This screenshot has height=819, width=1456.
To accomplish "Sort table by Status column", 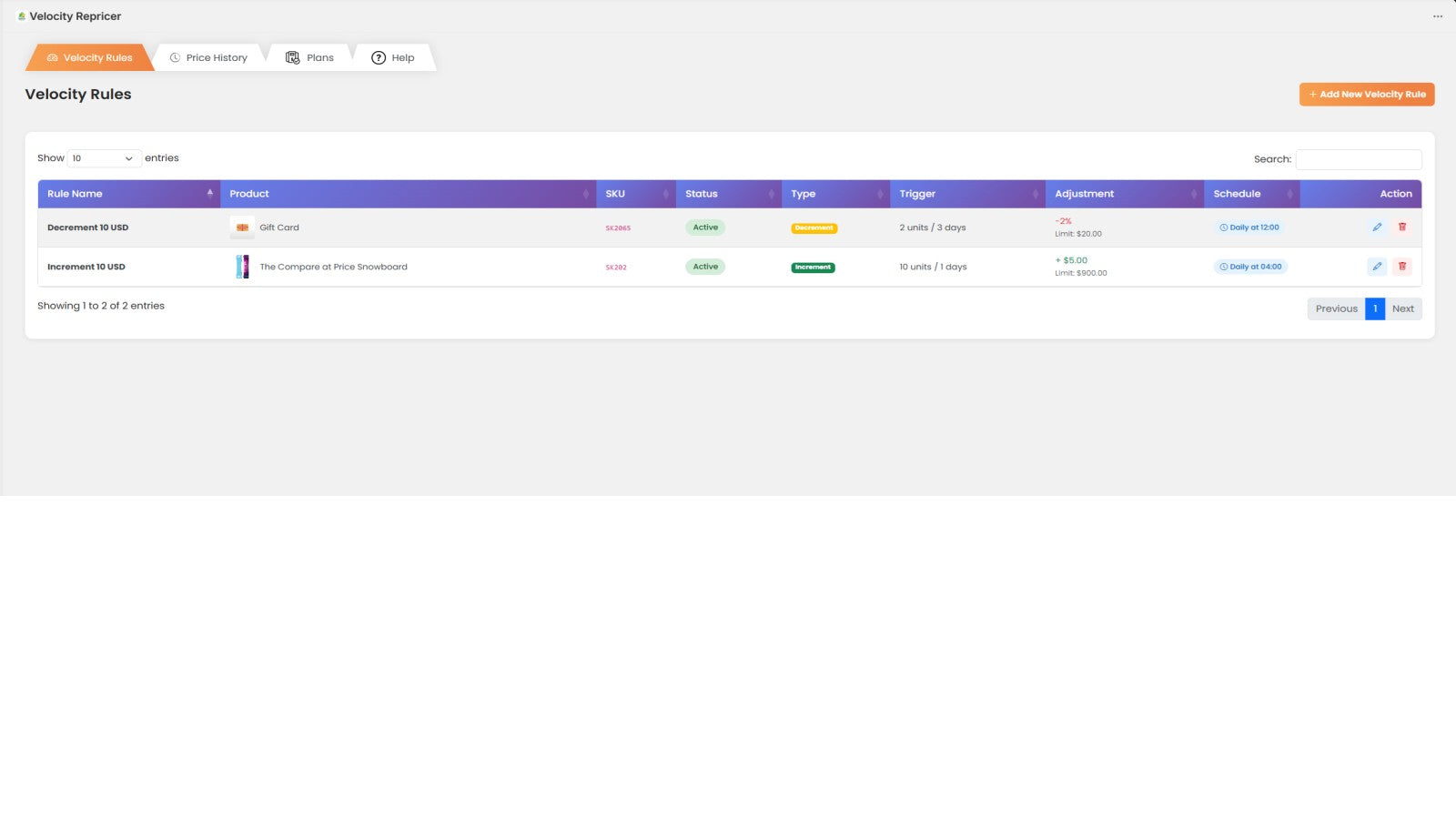I will click(x=729, y=194).
